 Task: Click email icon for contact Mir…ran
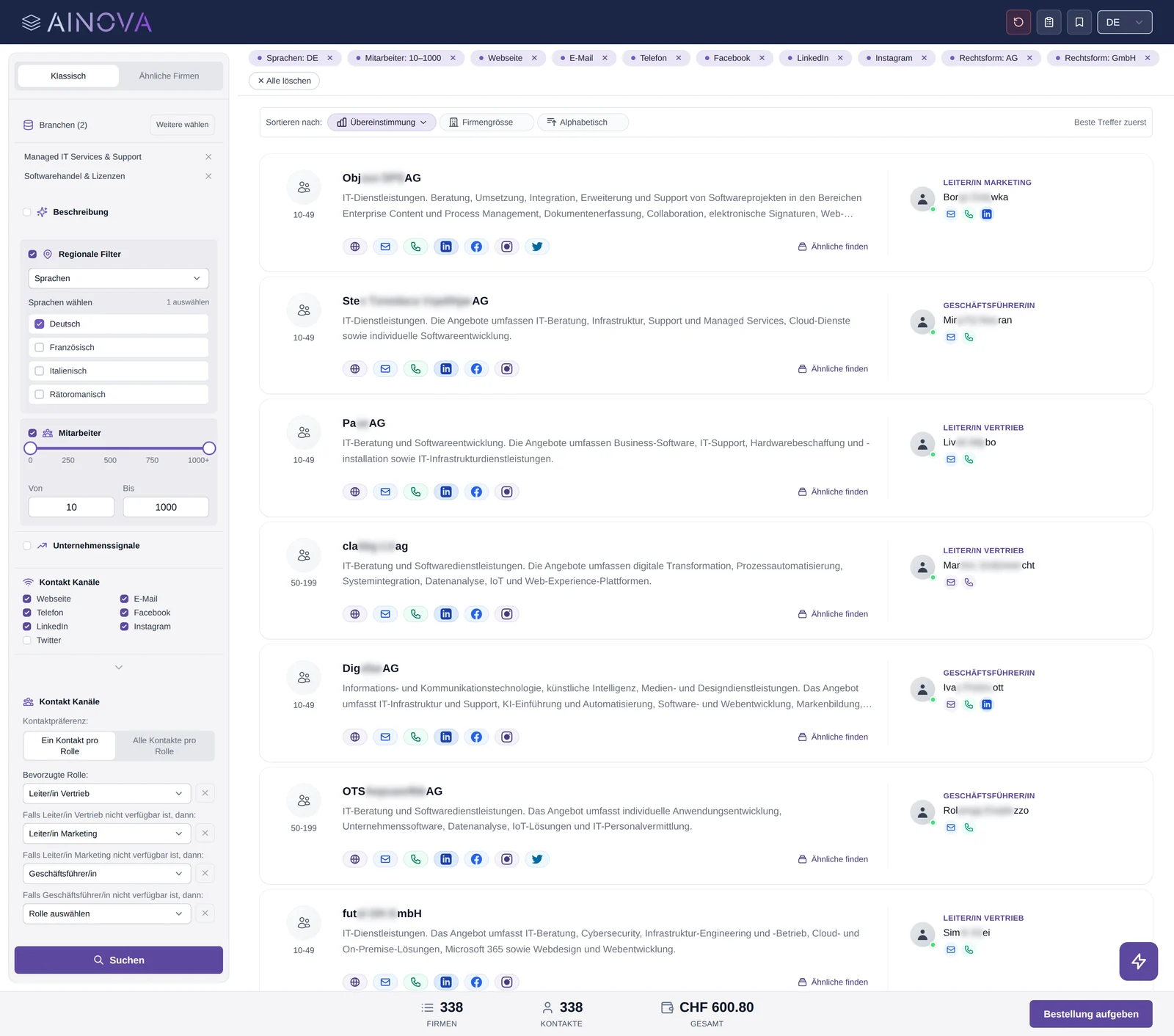pyautogui.click(x=951, y=338)
